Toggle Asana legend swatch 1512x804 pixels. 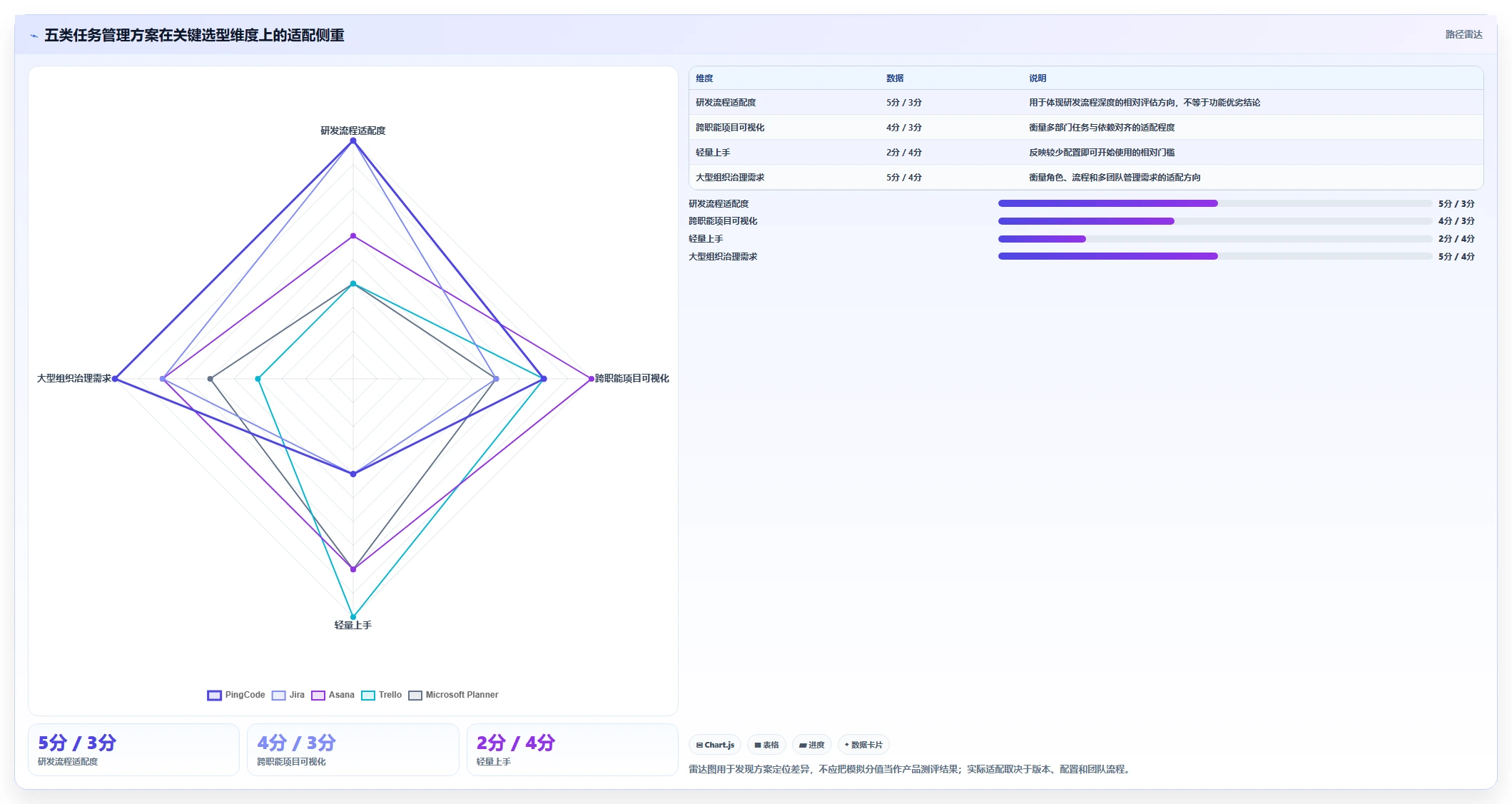[x=318, y=696]
